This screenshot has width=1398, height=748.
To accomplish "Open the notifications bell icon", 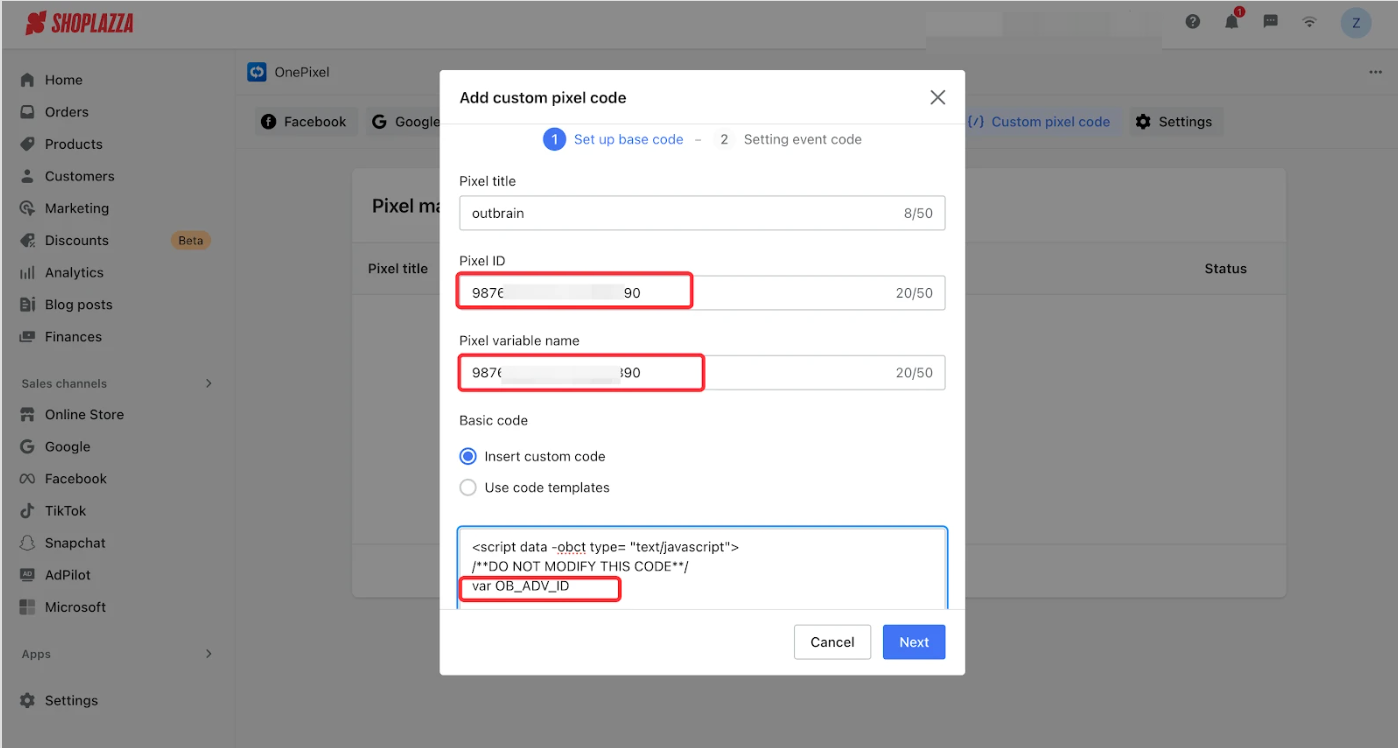I will click(1231, 21).
